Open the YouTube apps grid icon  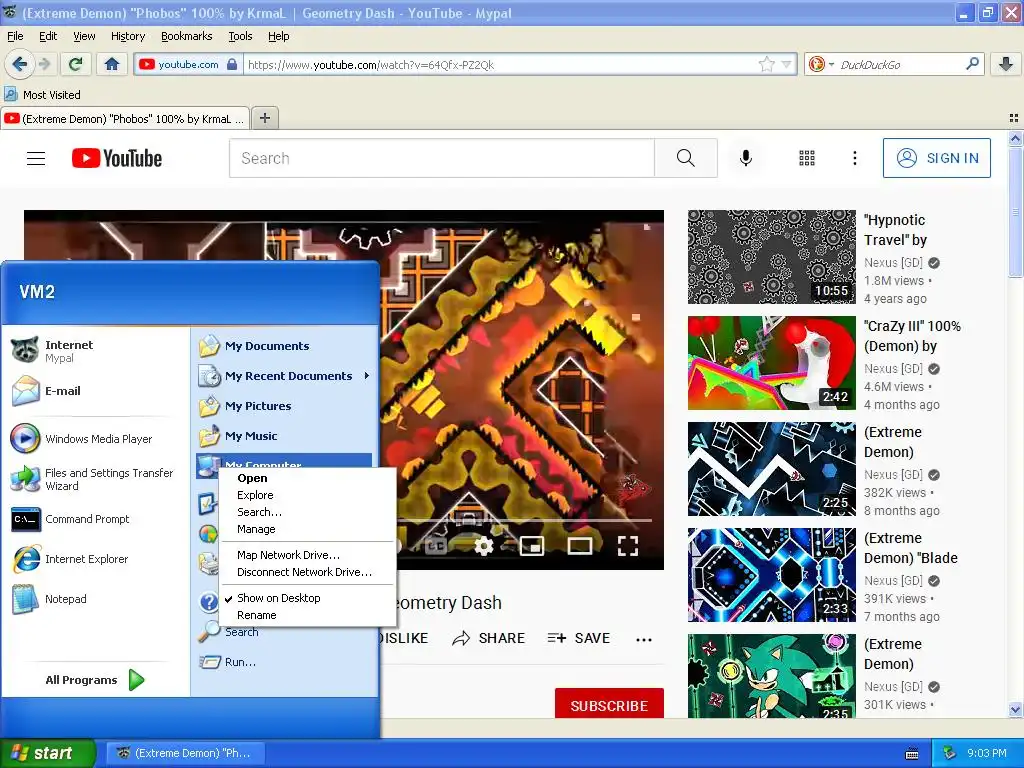(x=807, y=158)
